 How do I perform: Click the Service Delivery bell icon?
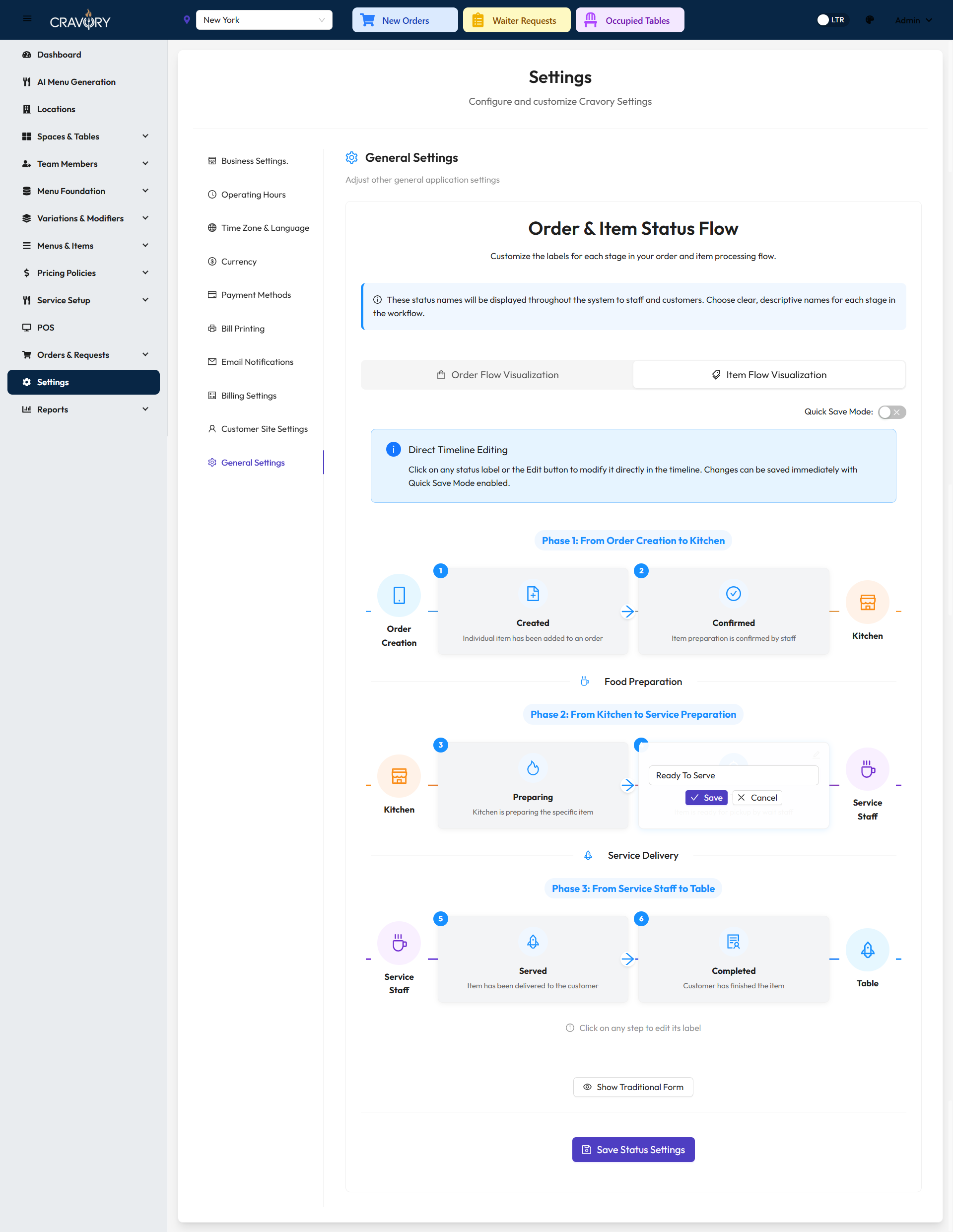point(588,855)
